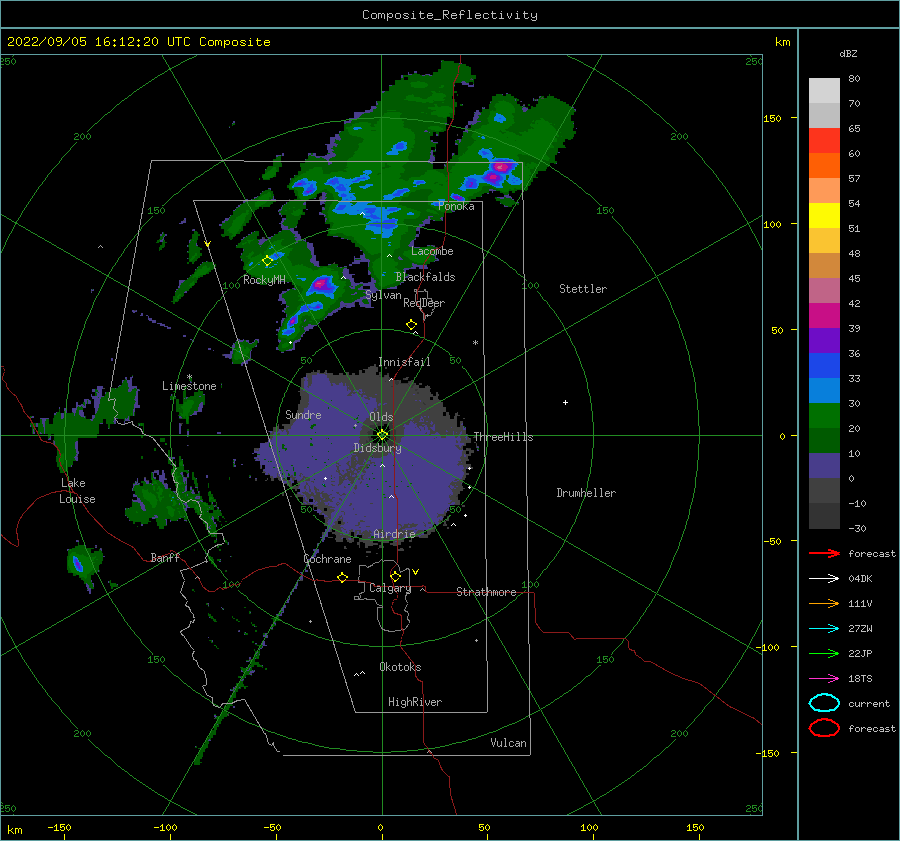This screenshot has height=841, width=900.
Task: Click the yellow diamond marker near RockyMH
Action: [x=267, y=261]
